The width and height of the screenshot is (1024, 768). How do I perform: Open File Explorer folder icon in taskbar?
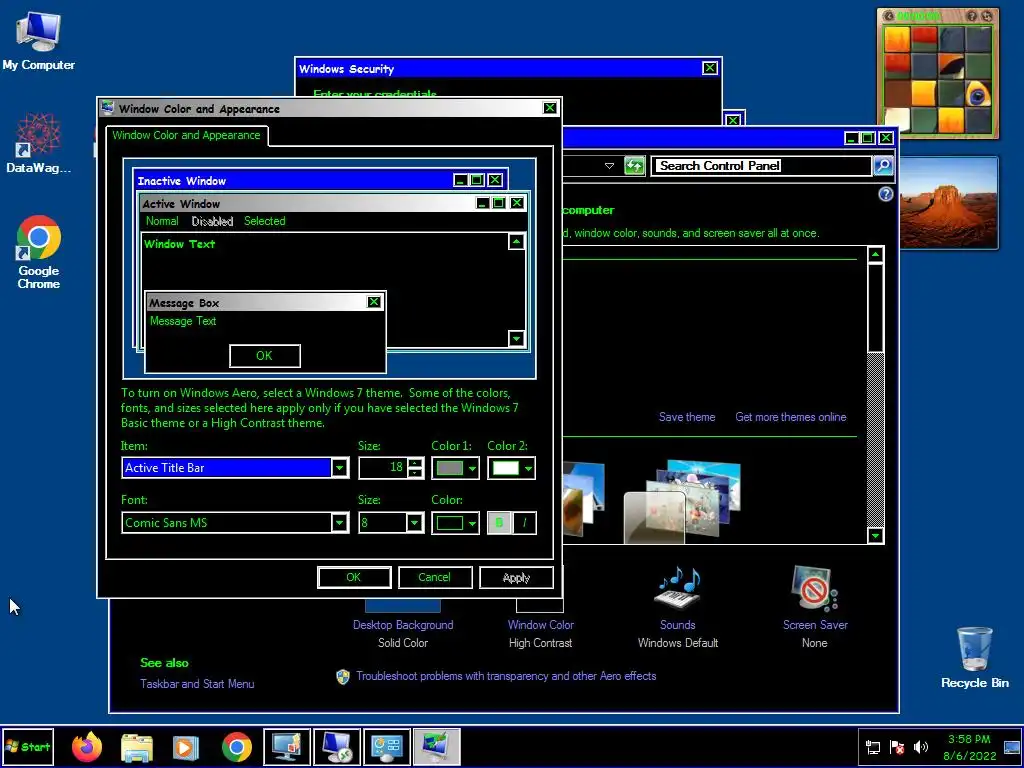pyautogui.click(x=137, y=747)
